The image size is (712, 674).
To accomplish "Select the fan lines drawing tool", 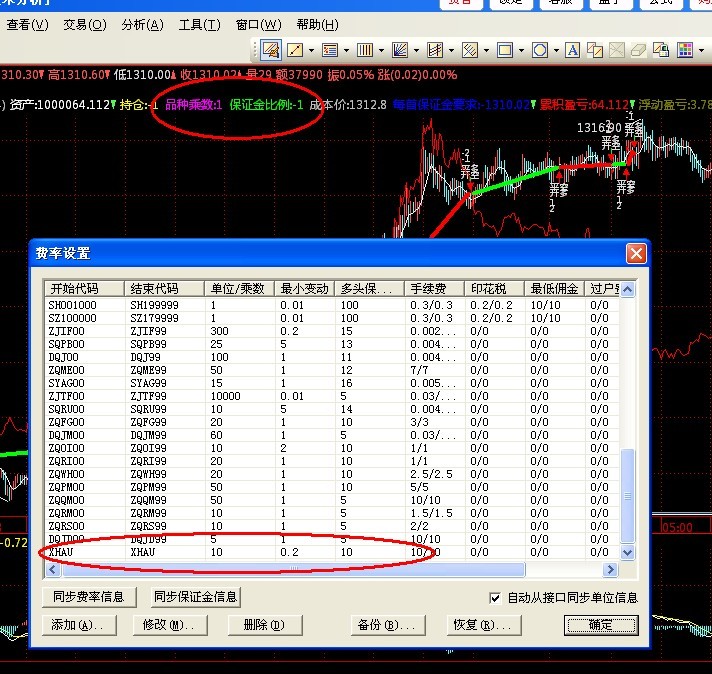I will [x=400, y=50].
